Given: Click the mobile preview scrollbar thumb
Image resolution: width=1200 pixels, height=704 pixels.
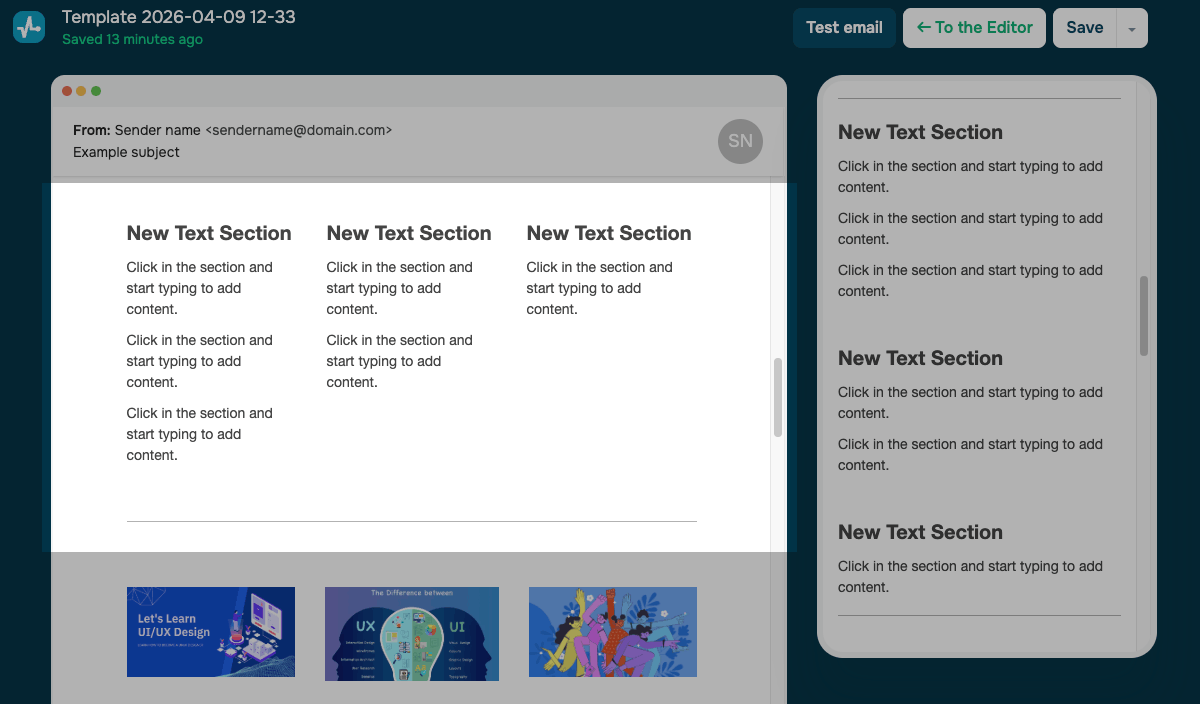Looking at the screenshot, I should coord(1144,315).
